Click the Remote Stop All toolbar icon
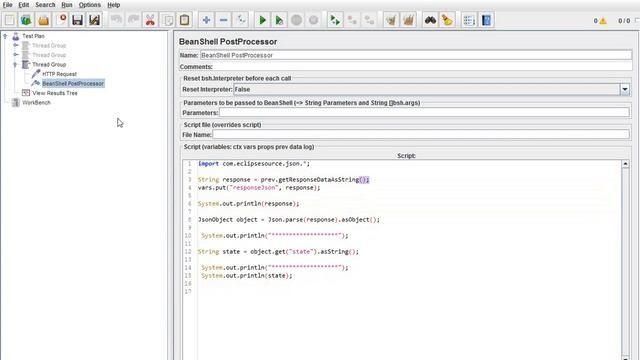The width and height of the screenshot is (640, 360). 352,20
